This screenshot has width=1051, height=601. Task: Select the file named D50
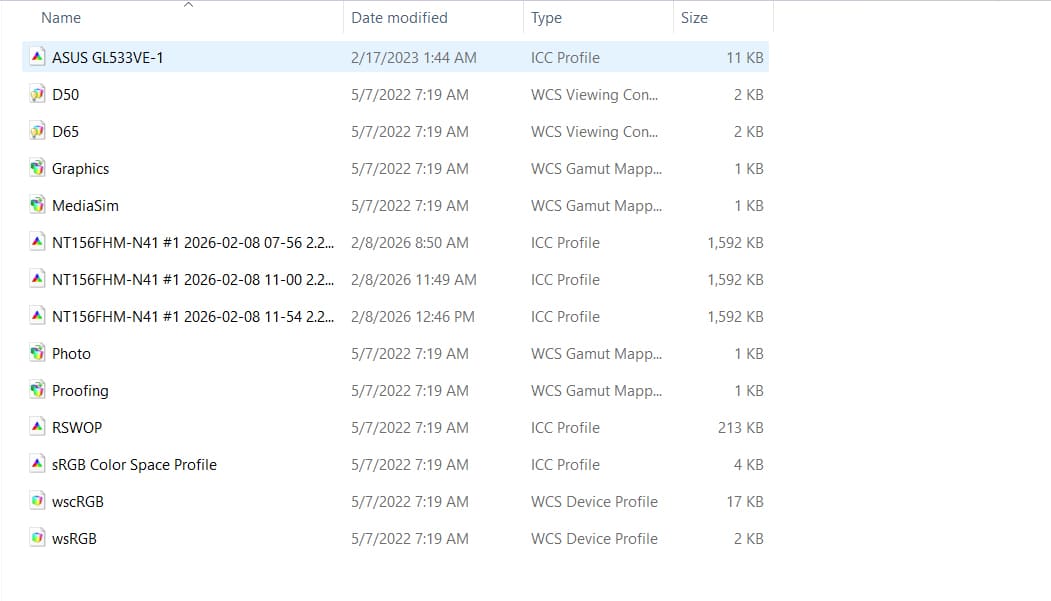click(65, 94)
